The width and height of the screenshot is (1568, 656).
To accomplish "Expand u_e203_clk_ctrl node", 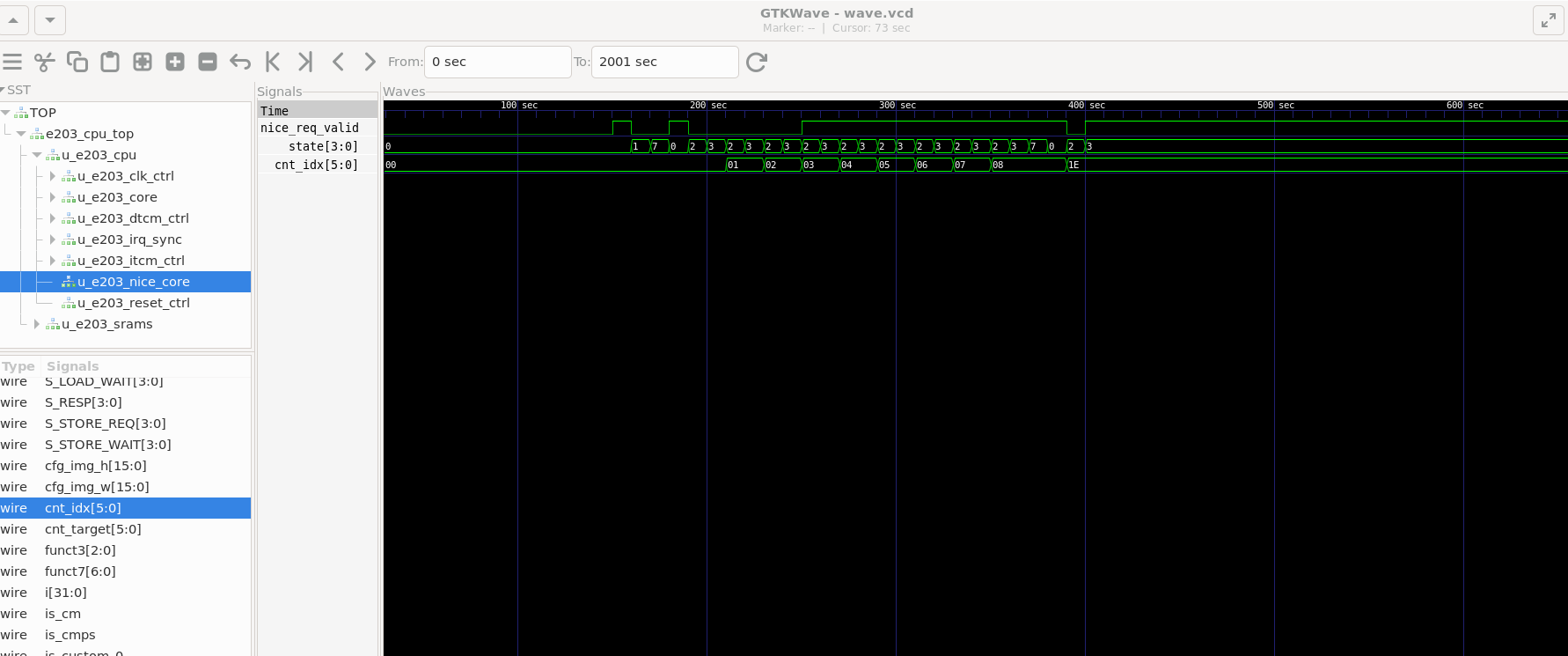I will click(x=53, y=176).
